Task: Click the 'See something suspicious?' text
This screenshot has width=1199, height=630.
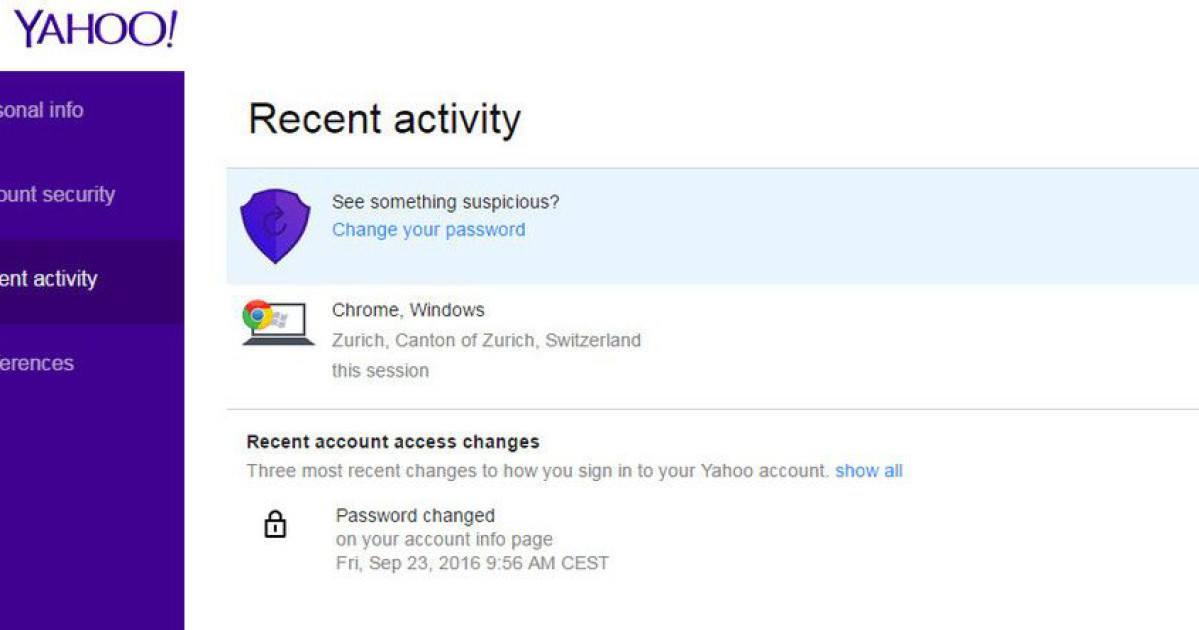Action: (446, 202)
